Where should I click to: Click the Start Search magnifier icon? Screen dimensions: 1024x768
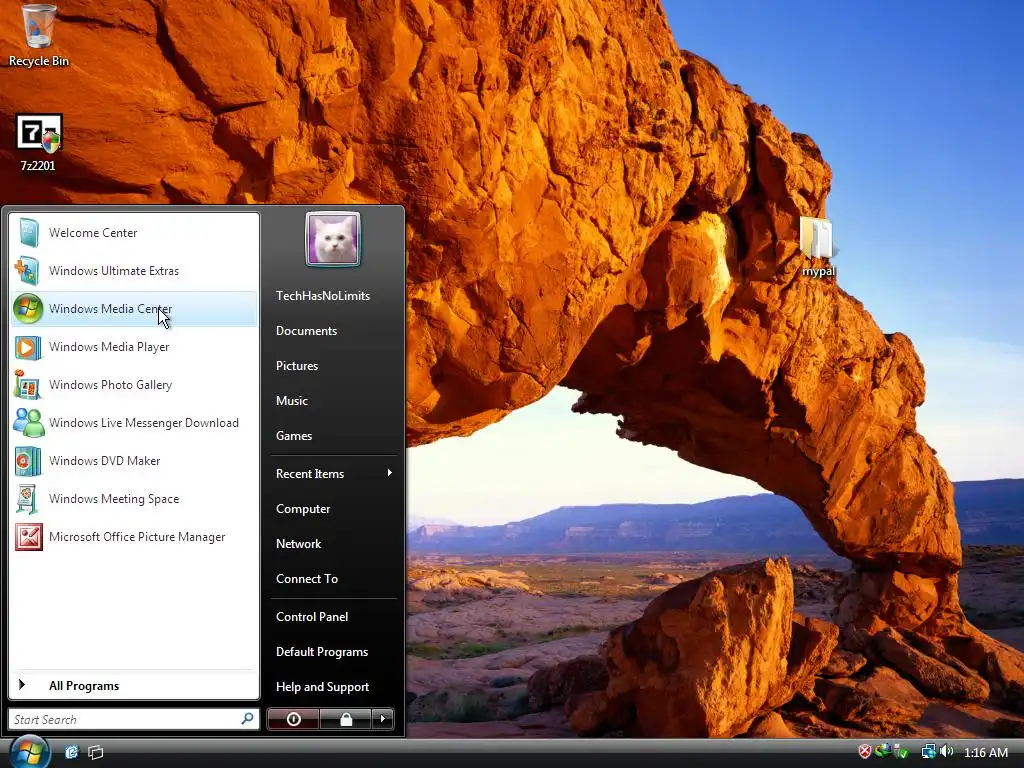(x=248, y=718)
